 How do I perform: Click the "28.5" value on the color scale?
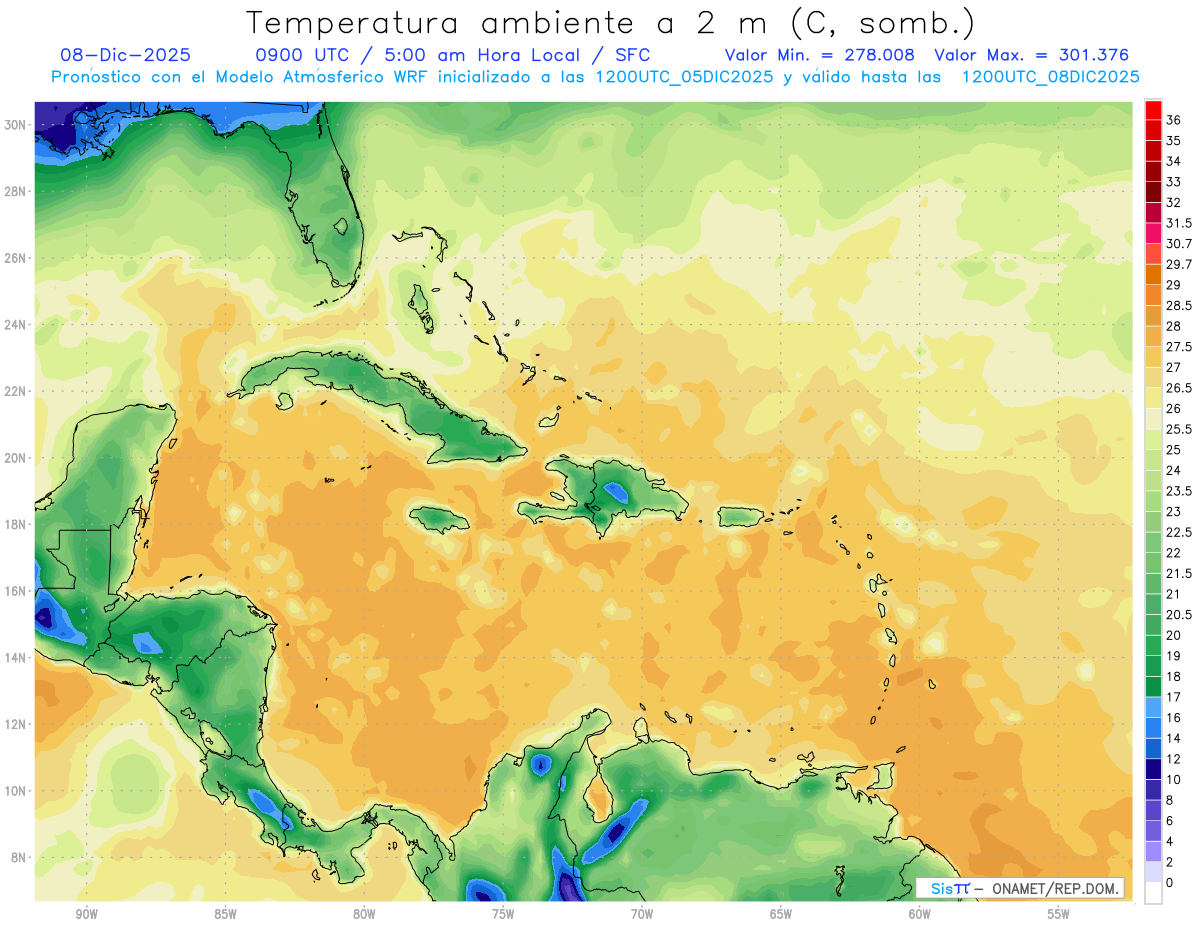click(x=1179, y=306)
